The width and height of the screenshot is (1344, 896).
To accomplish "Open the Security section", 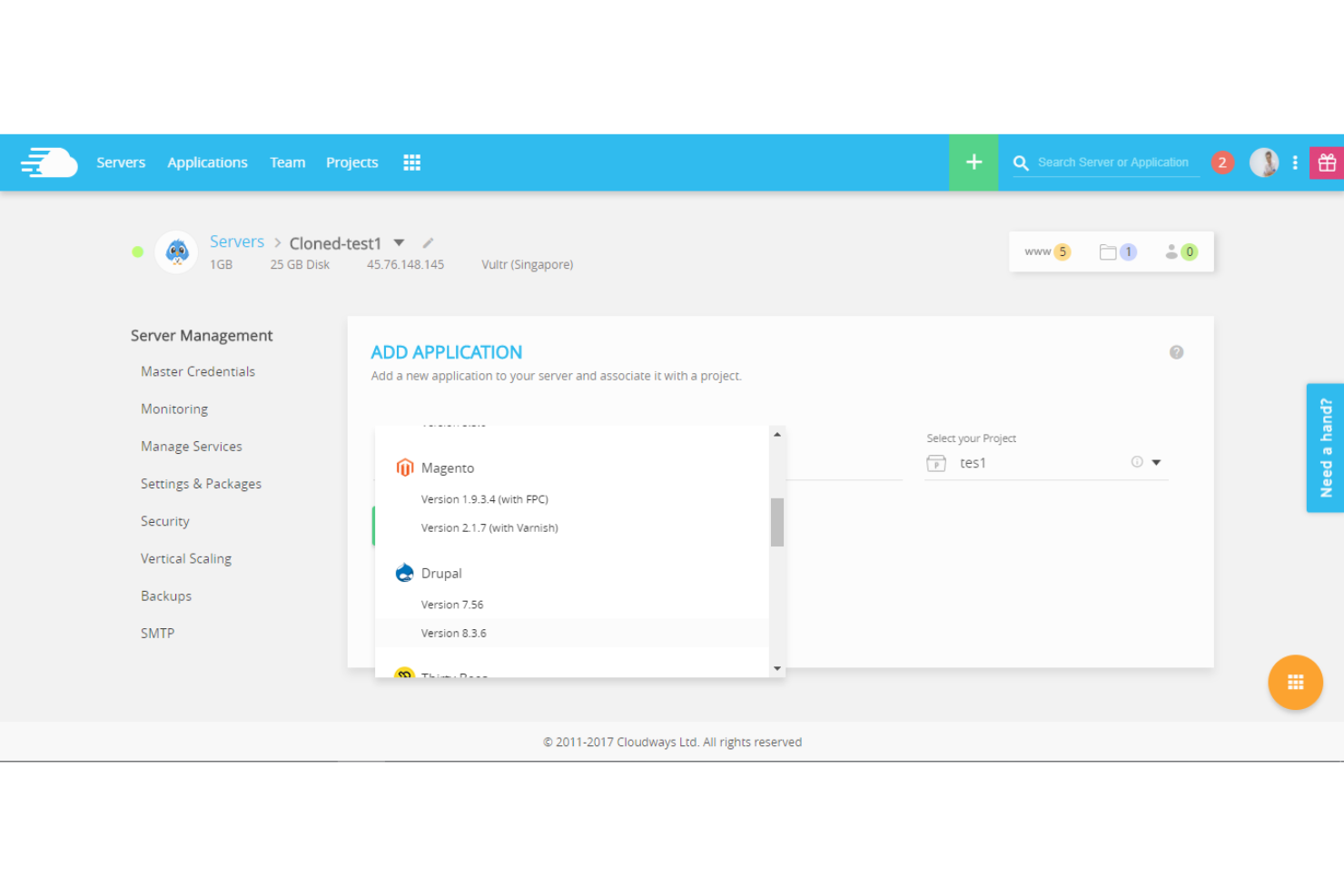I will point(165,521).
